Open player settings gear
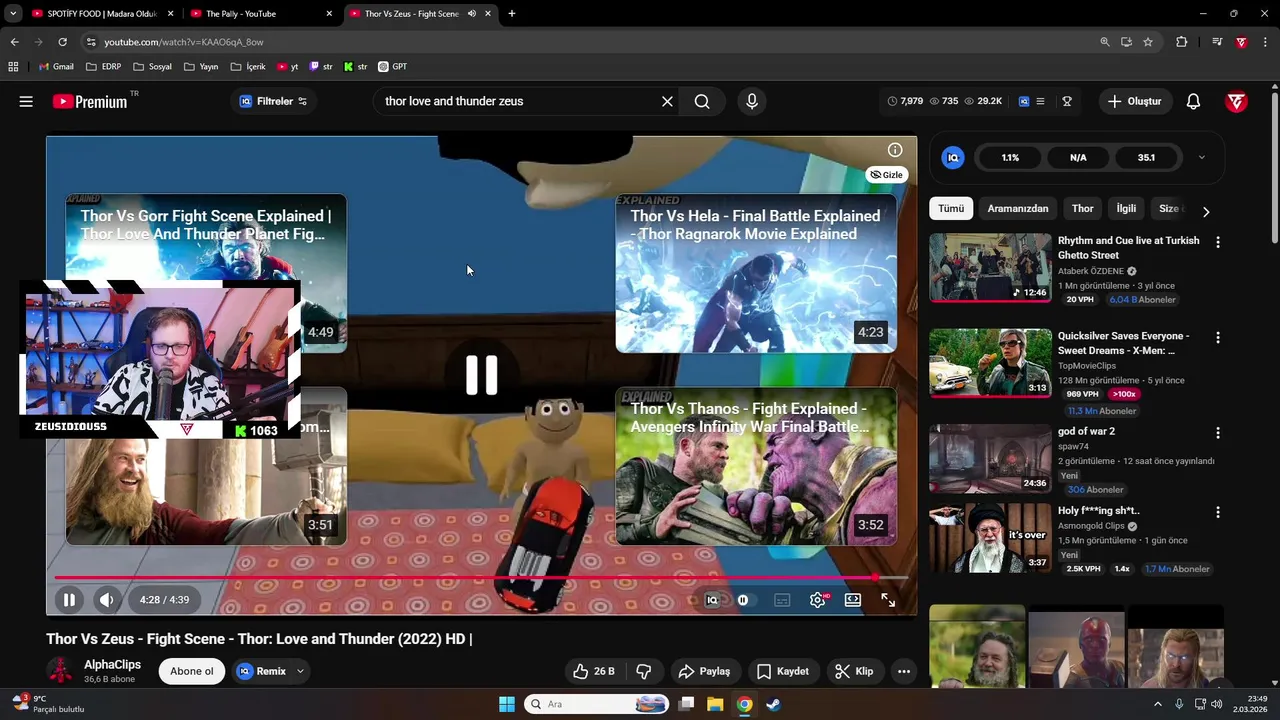 [818, 600]
